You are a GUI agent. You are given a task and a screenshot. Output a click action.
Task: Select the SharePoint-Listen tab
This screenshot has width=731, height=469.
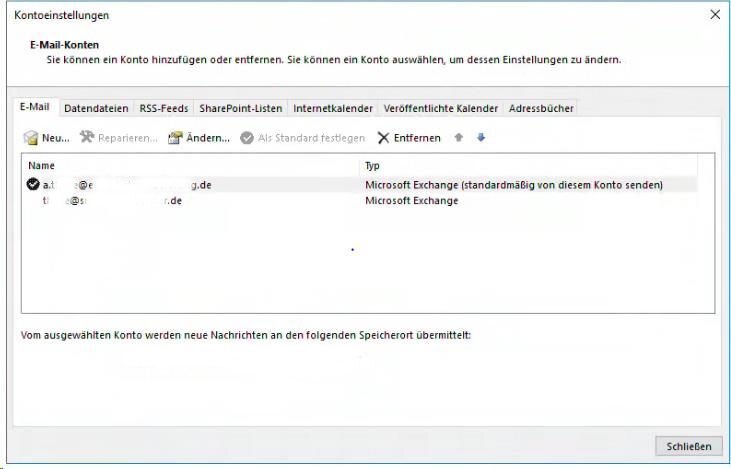(240, 108)
